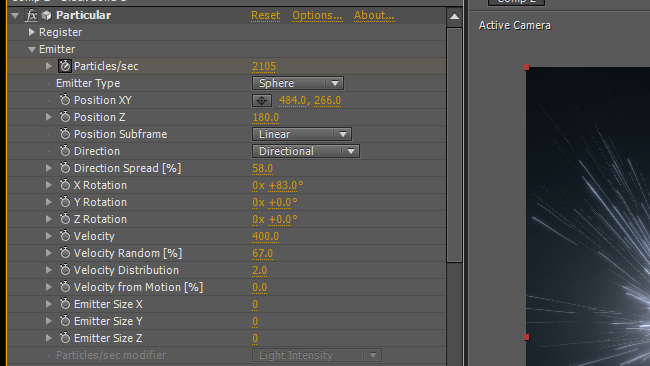
Task: Toggle the fx effect switch for Particular
Action: pos(31,15)
